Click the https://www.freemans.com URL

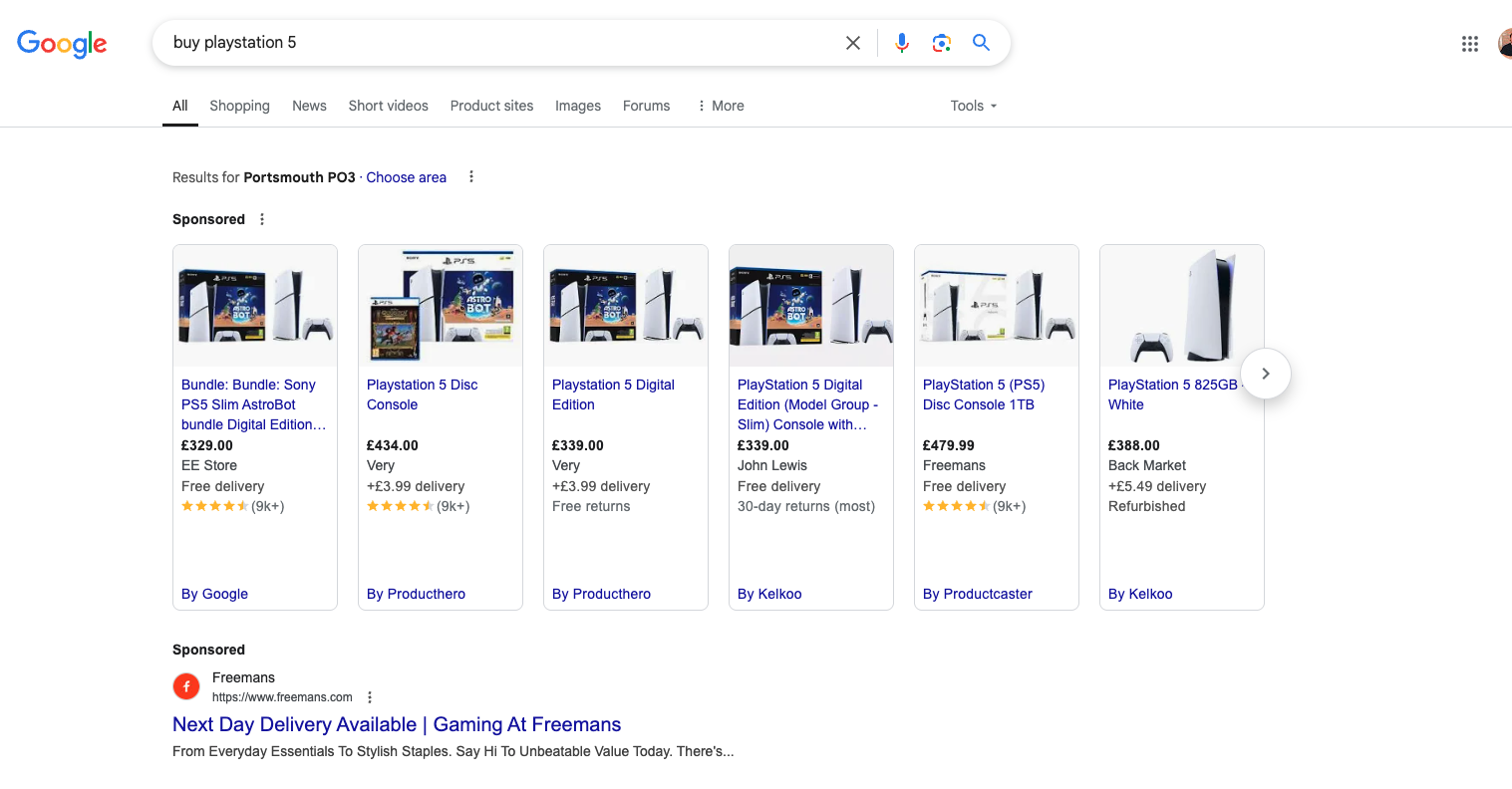pos(282,697)
